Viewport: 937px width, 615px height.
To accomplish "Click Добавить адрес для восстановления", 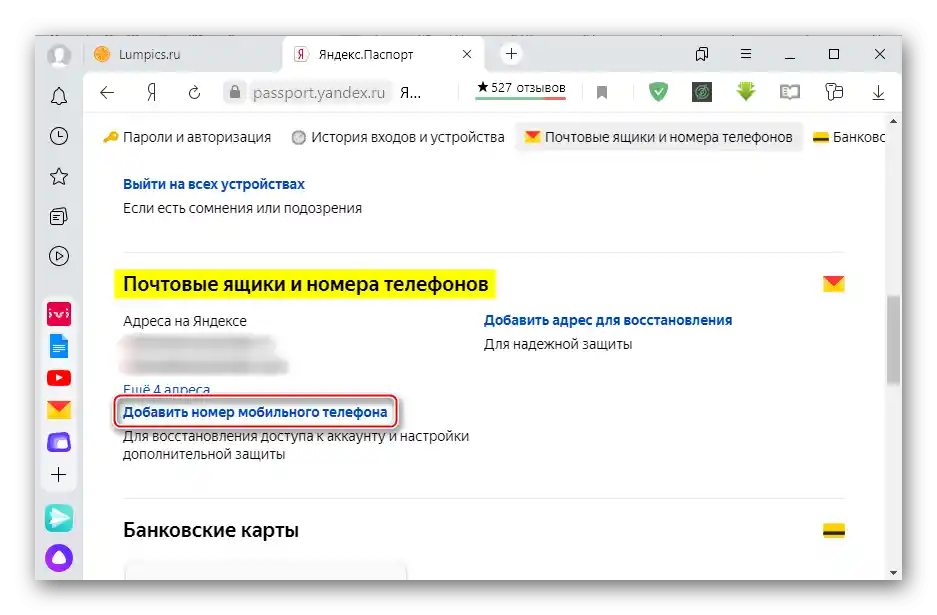I will 608,320.
